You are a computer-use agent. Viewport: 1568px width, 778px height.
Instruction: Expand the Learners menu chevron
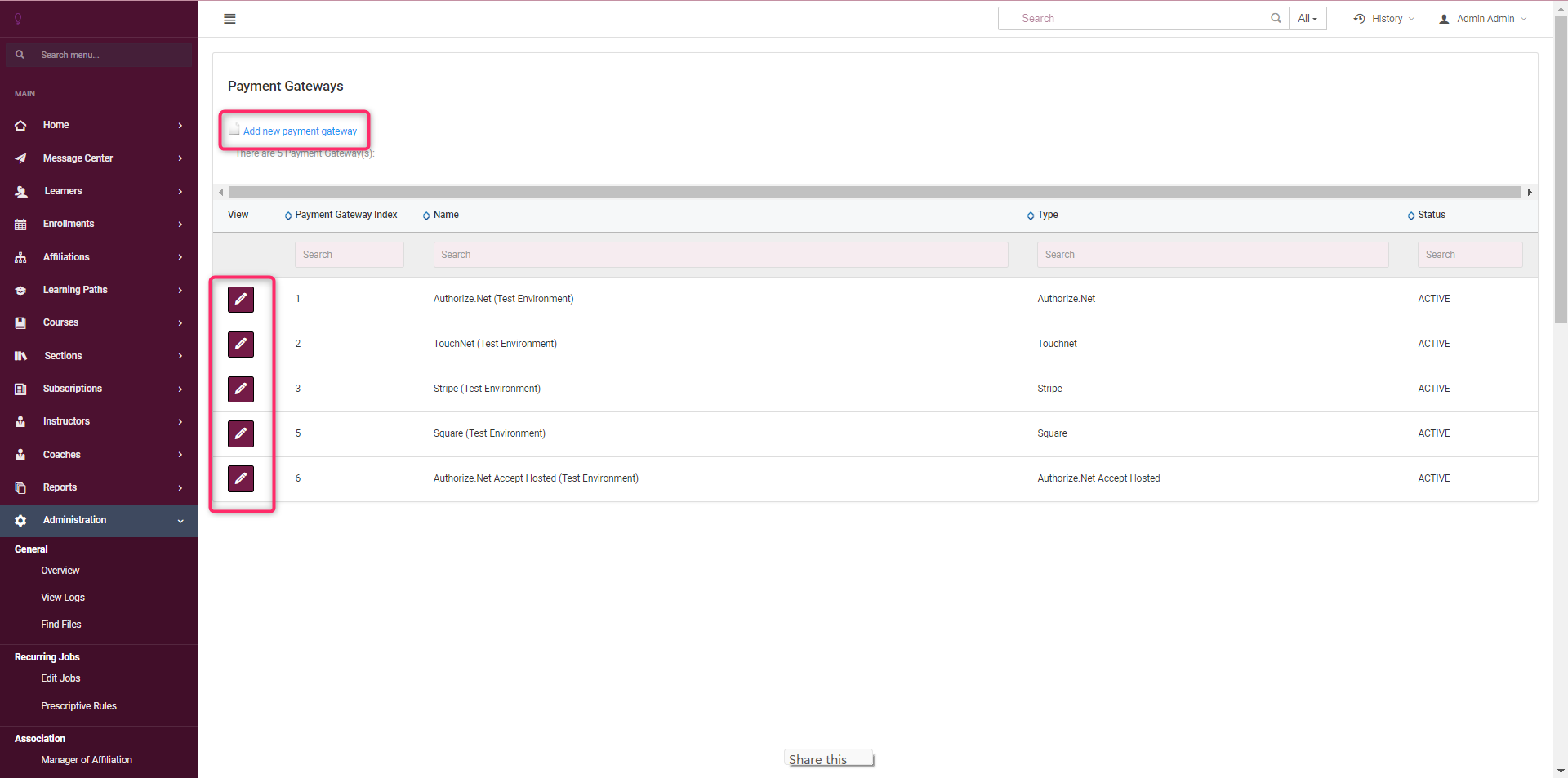coord(180,191)
